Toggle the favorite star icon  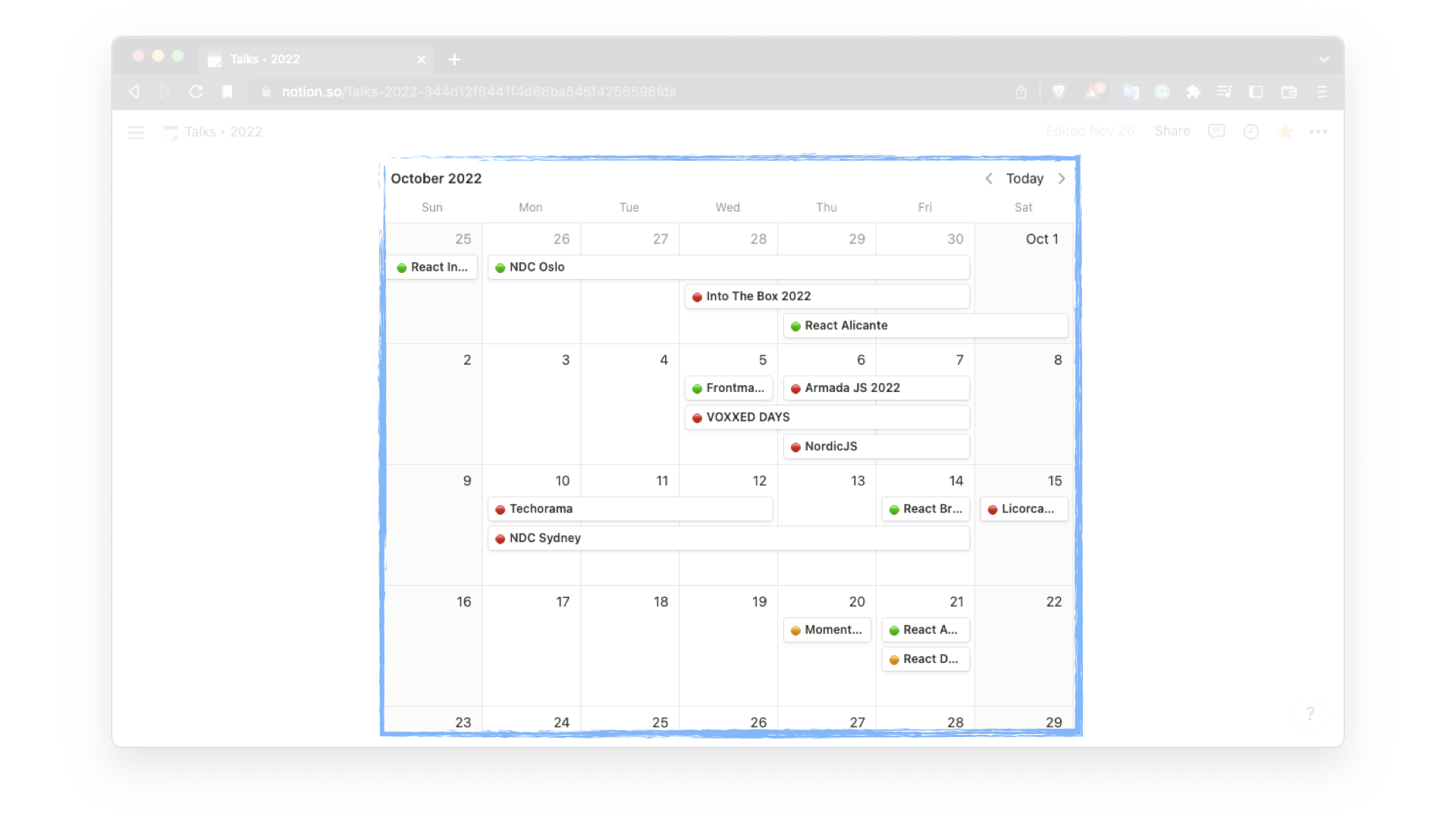click(x=1285, y=132)
